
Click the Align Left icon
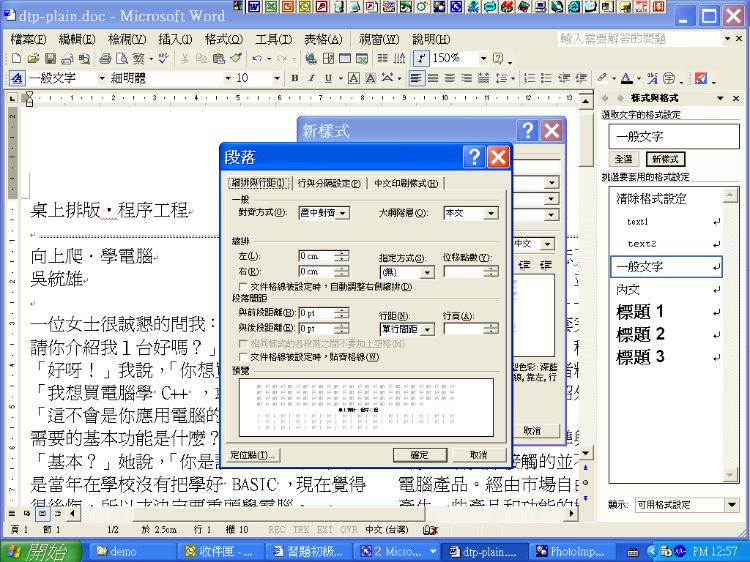click(416, 78)
